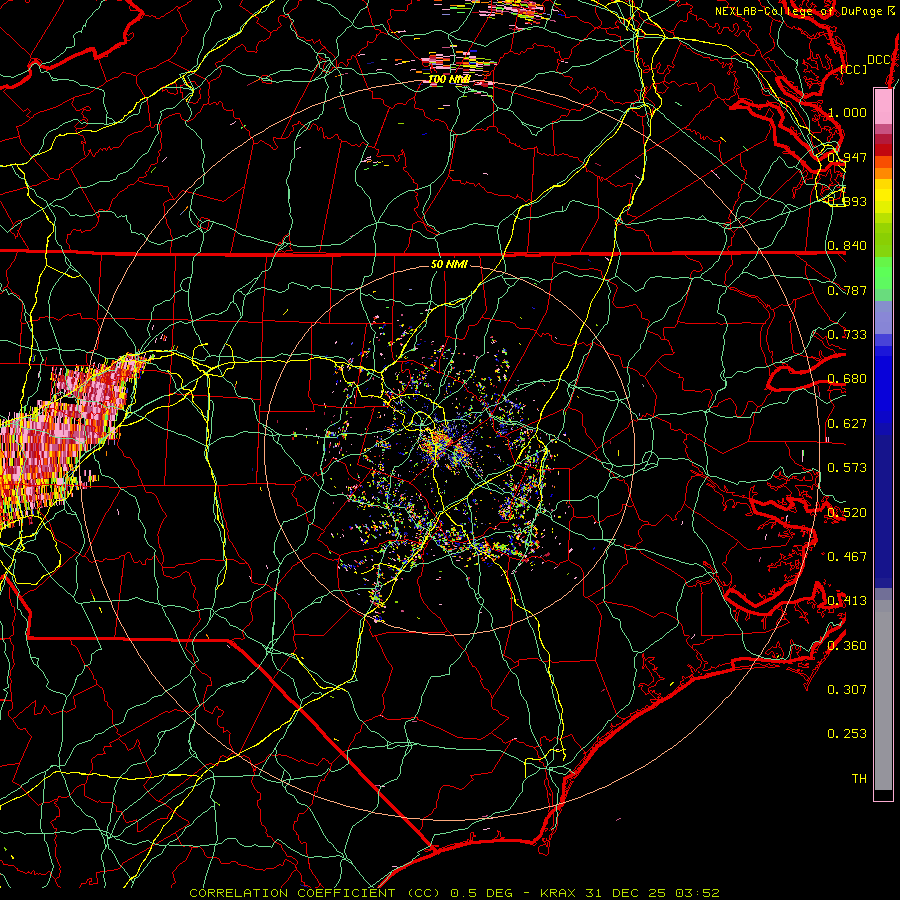Pick the pink segment beside 1.000
The image size is (900, 900).
883,107
